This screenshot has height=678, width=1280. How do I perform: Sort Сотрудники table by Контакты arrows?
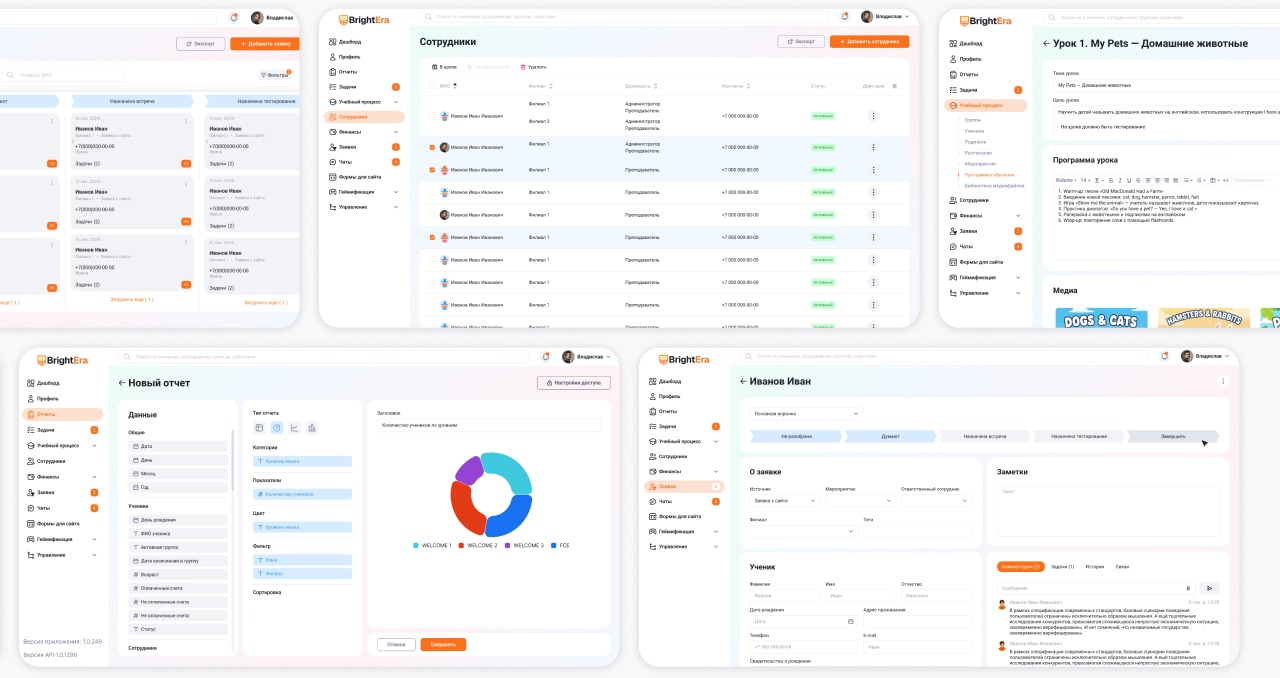coord(746,86)
